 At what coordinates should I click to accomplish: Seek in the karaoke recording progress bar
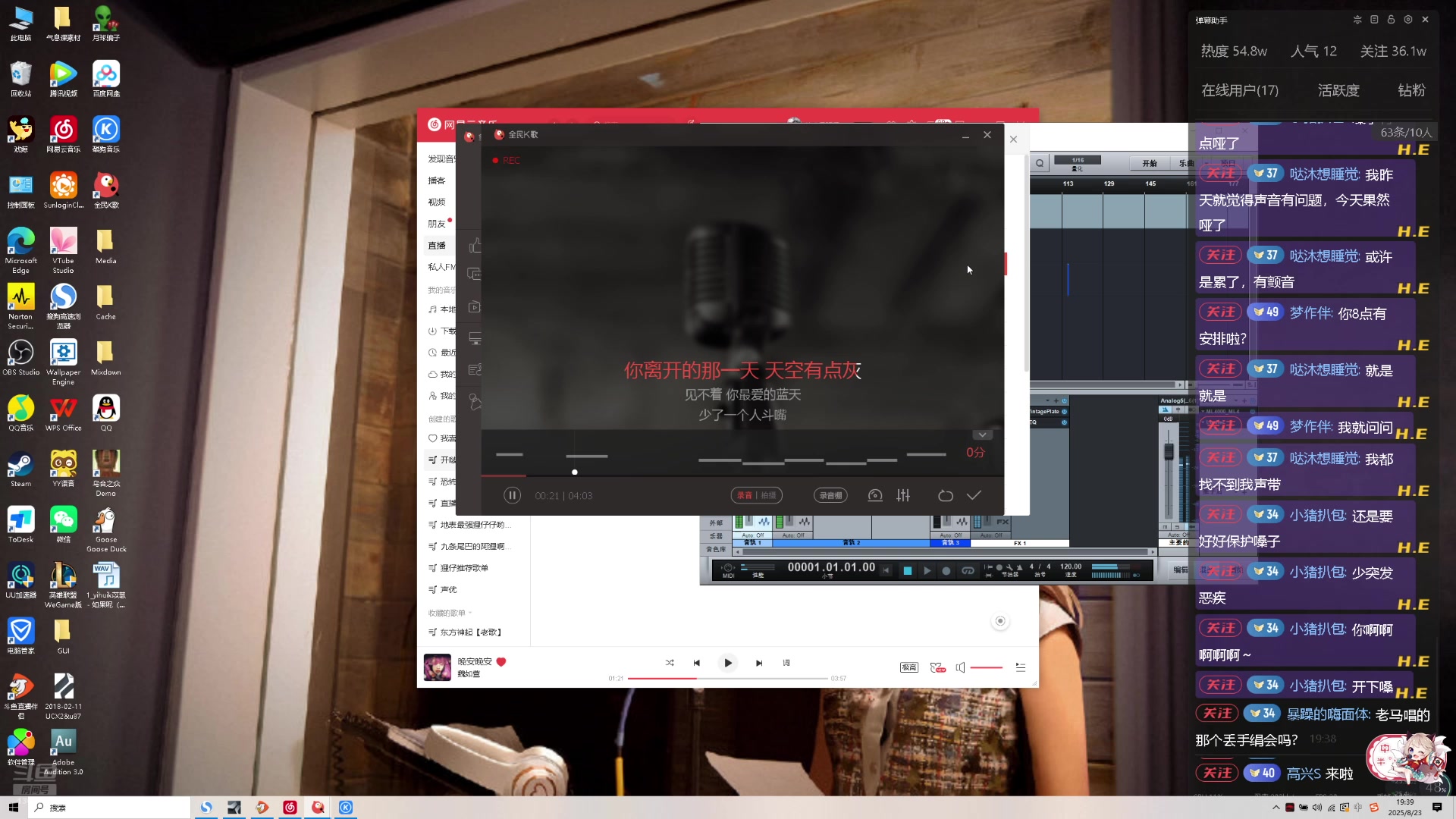click(742, 476)
